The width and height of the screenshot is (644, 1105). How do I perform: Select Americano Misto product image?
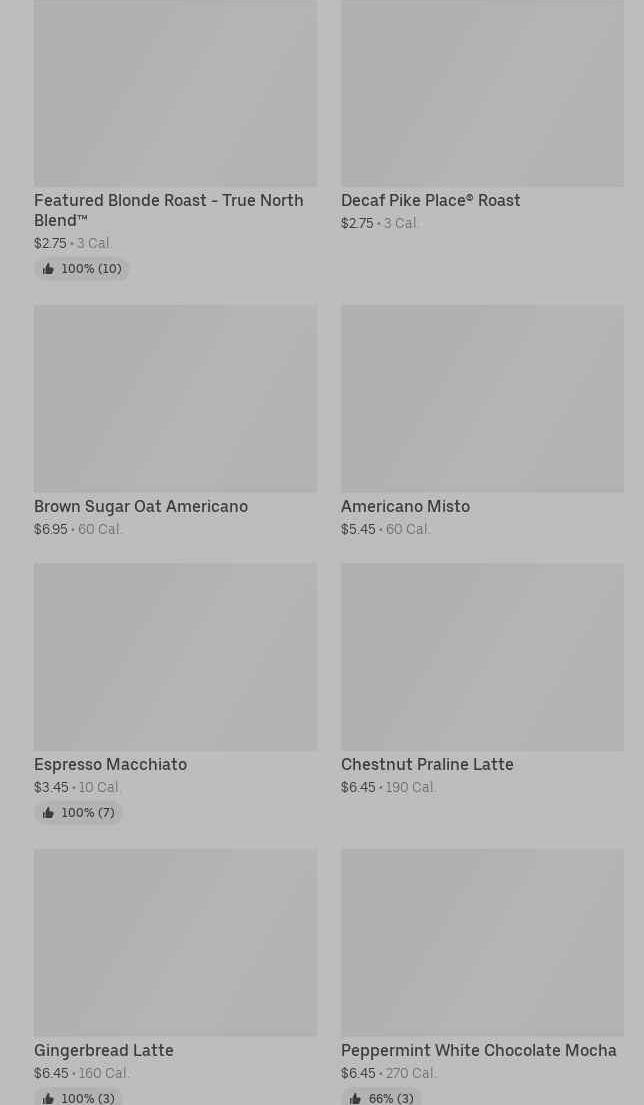pos(482,398)
